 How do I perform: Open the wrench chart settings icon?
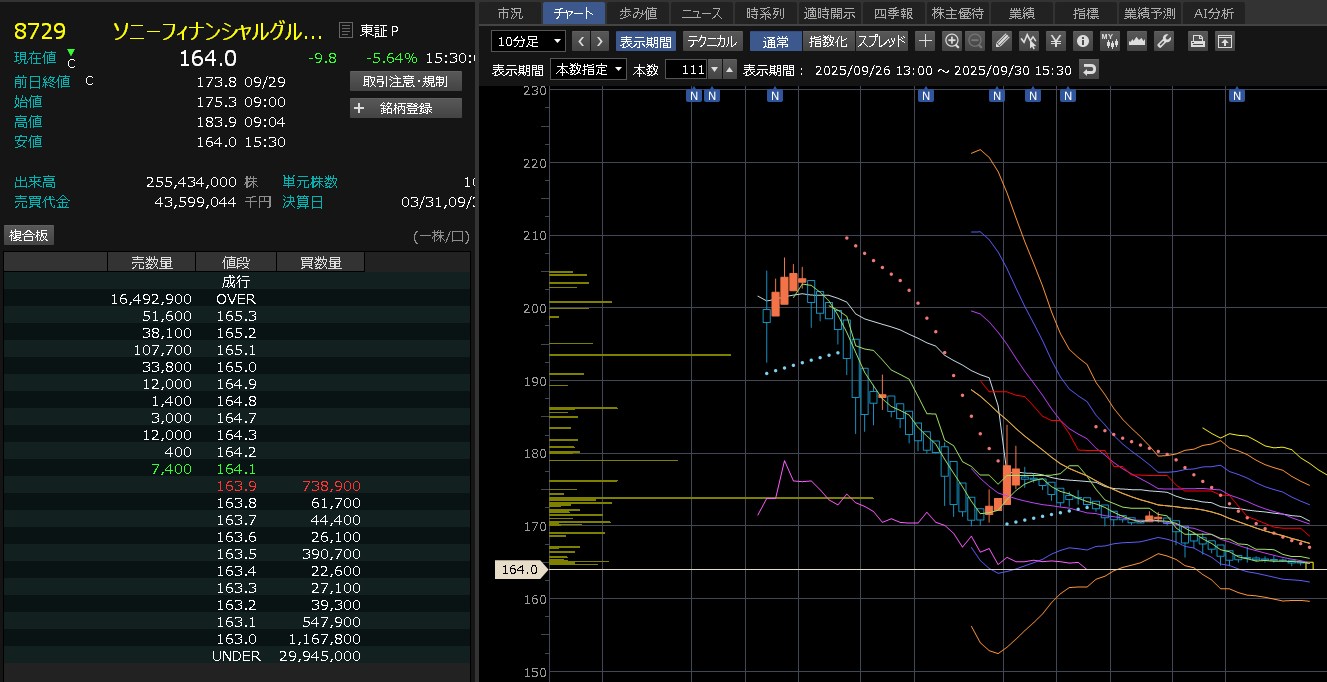click(x=1163, y=41)
